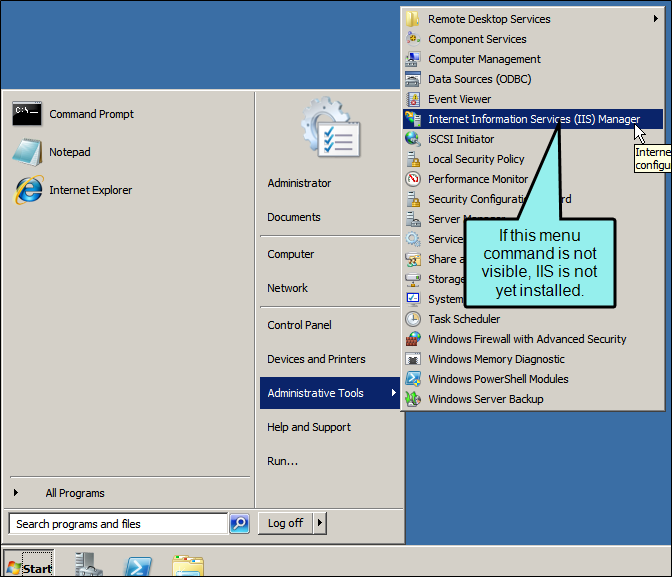The image size is (672, 577).
Task: Select Data Sources (ODBC) text entry
Action: click(480, 79)
